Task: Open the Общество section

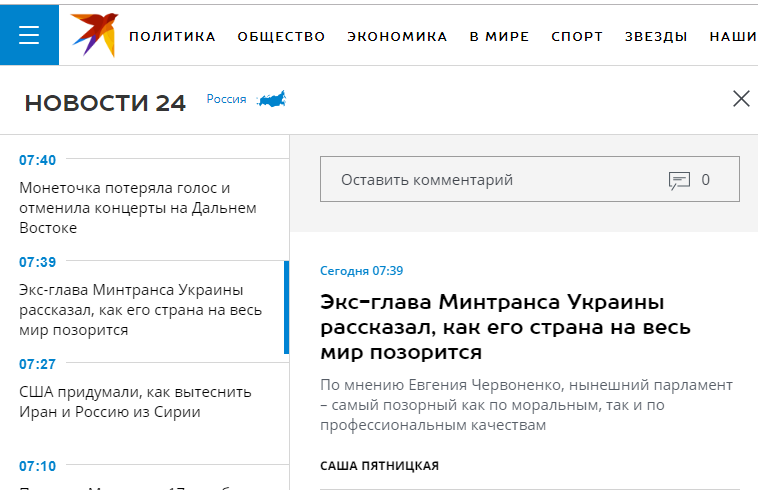Action: tap(281, 37)
